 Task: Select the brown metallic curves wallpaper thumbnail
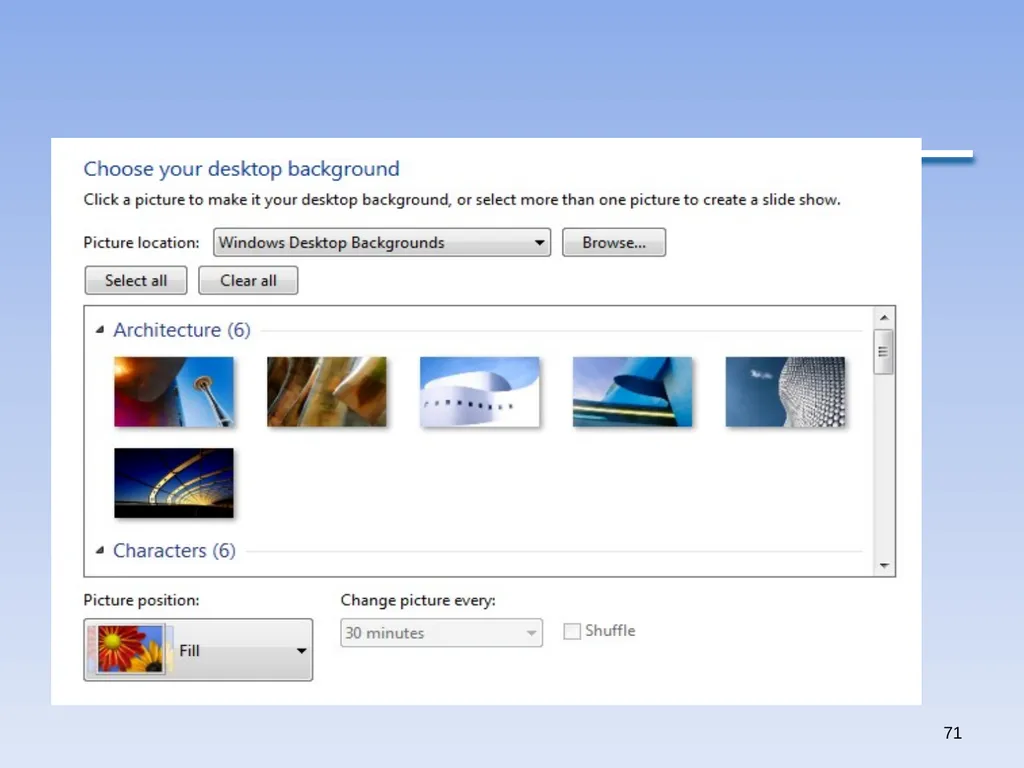click(x=327, y=392)
